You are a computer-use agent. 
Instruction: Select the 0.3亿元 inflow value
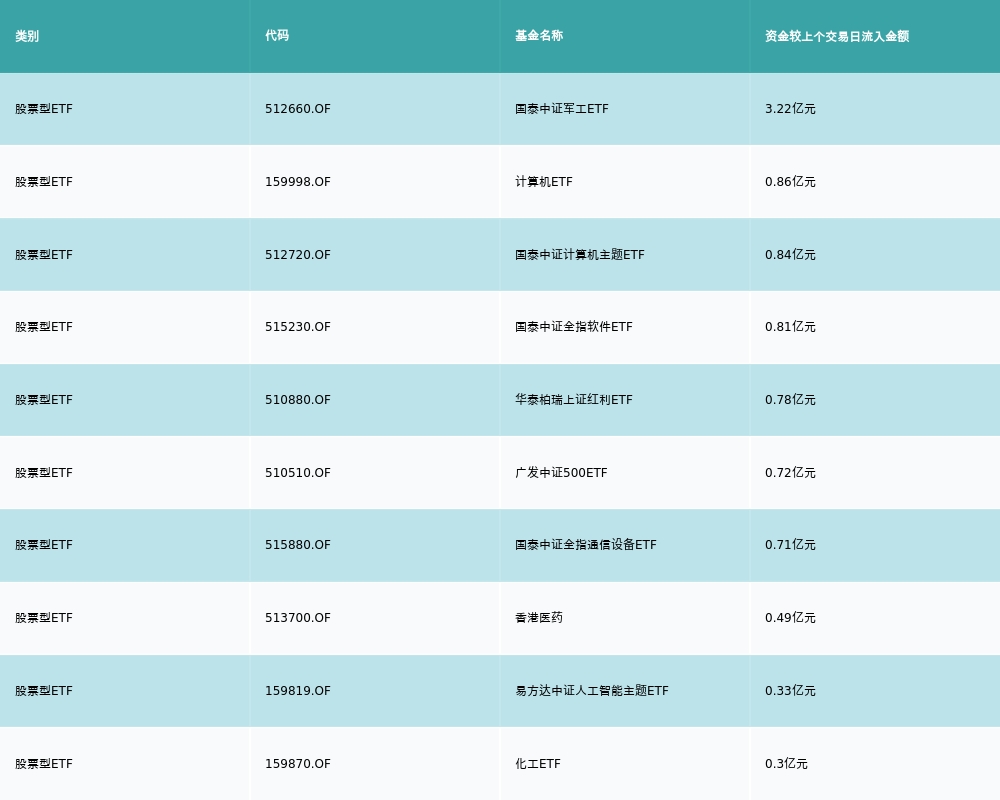pyautogui.click(x=786, y=764)
